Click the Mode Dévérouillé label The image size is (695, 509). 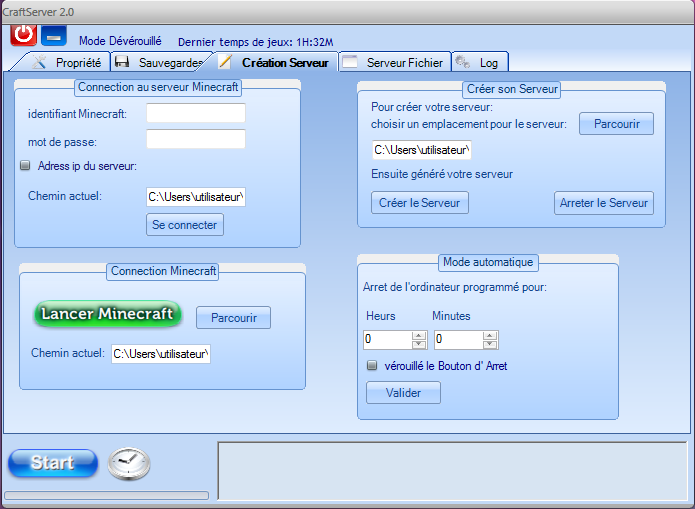click(120, 41)
